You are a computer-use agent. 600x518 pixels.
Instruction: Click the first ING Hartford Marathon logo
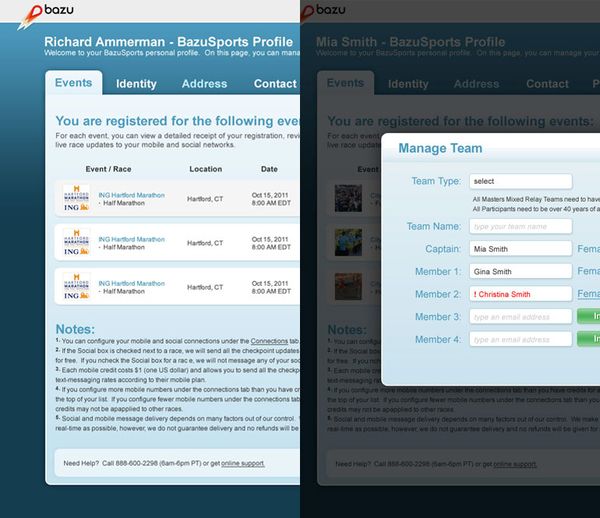(x=77, y=198)
